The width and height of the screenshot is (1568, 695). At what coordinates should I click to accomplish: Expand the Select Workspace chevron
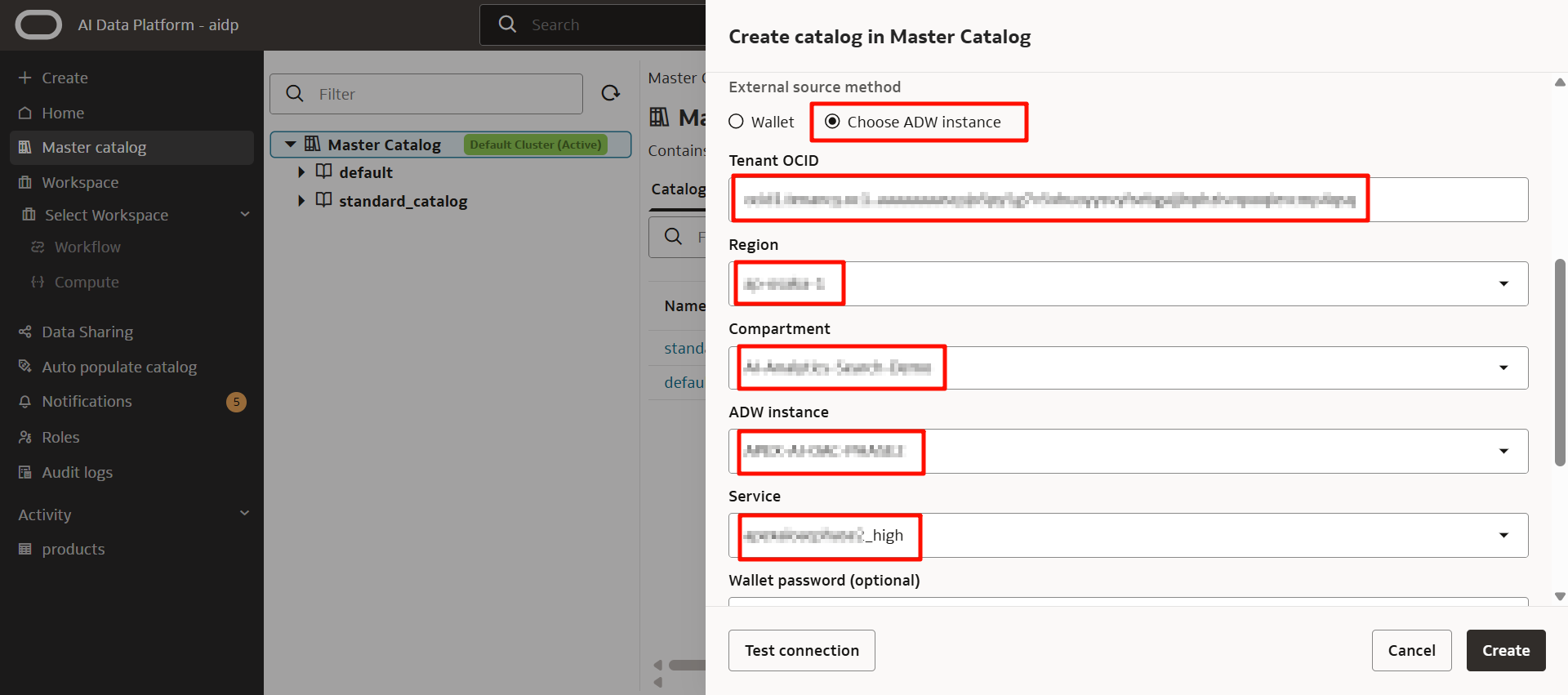click(x=244, y=214)
